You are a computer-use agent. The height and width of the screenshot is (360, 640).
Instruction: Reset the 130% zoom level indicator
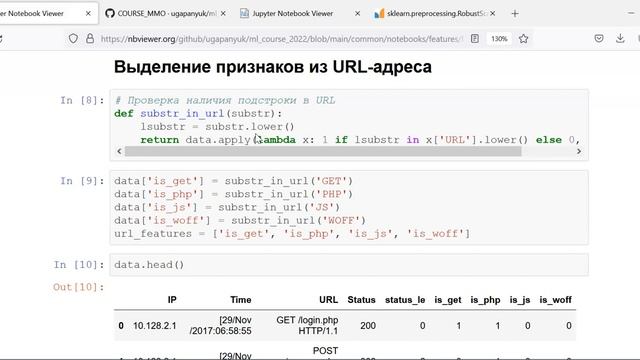(x=499, y=39)
